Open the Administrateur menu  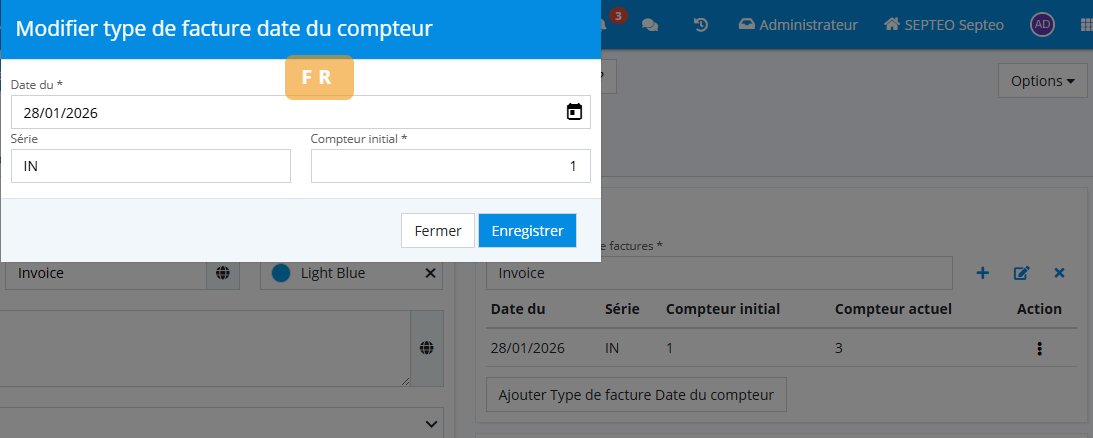[798, 25]
